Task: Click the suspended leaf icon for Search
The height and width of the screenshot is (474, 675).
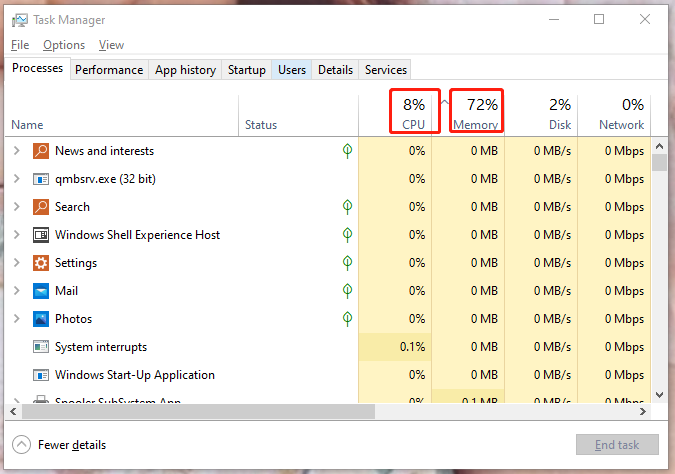Action: pyautogui.click(x=347, y=207)
